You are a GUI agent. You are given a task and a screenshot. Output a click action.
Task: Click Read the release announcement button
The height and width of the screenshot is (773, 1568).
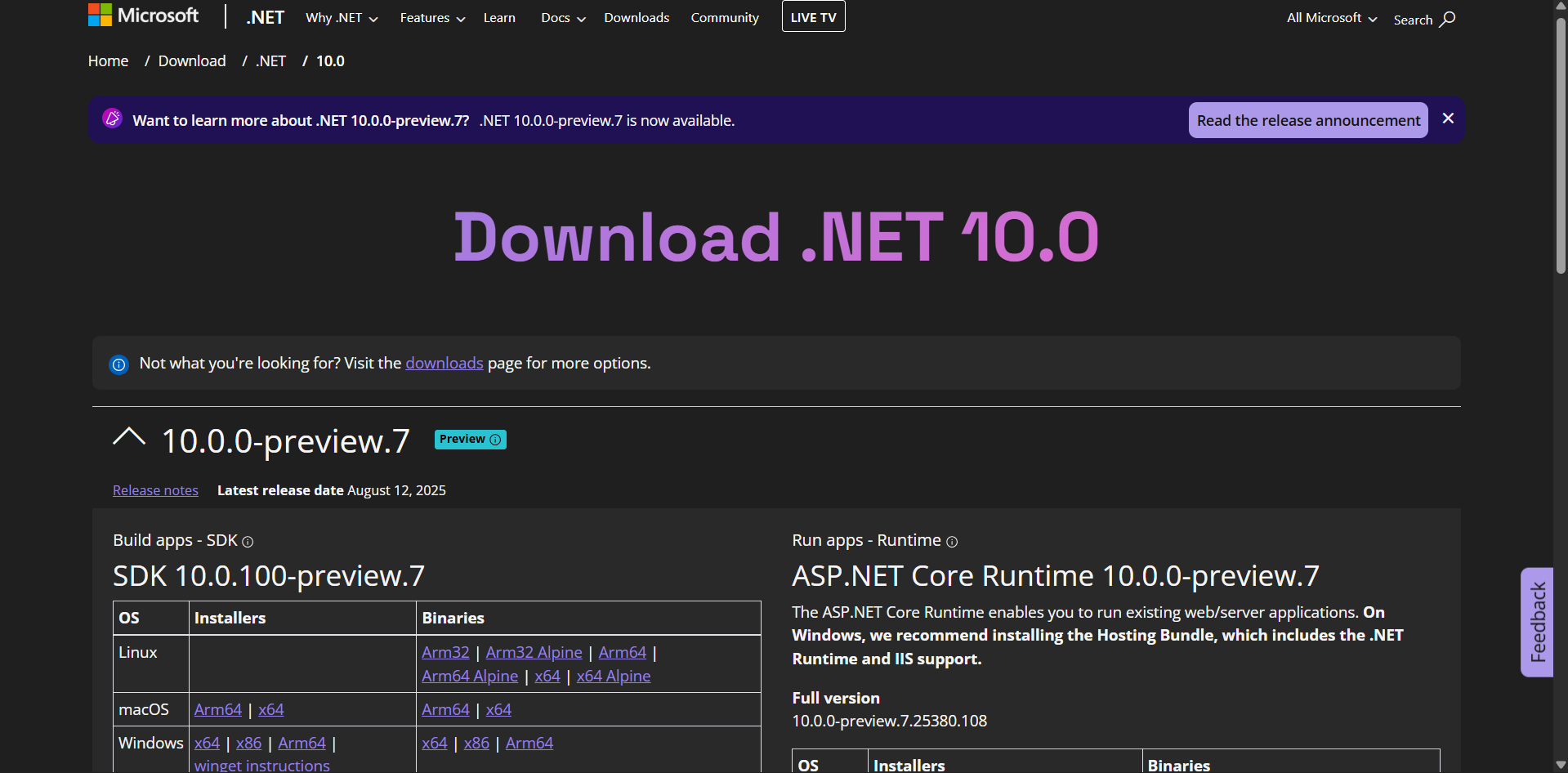tap(1308, 120)
